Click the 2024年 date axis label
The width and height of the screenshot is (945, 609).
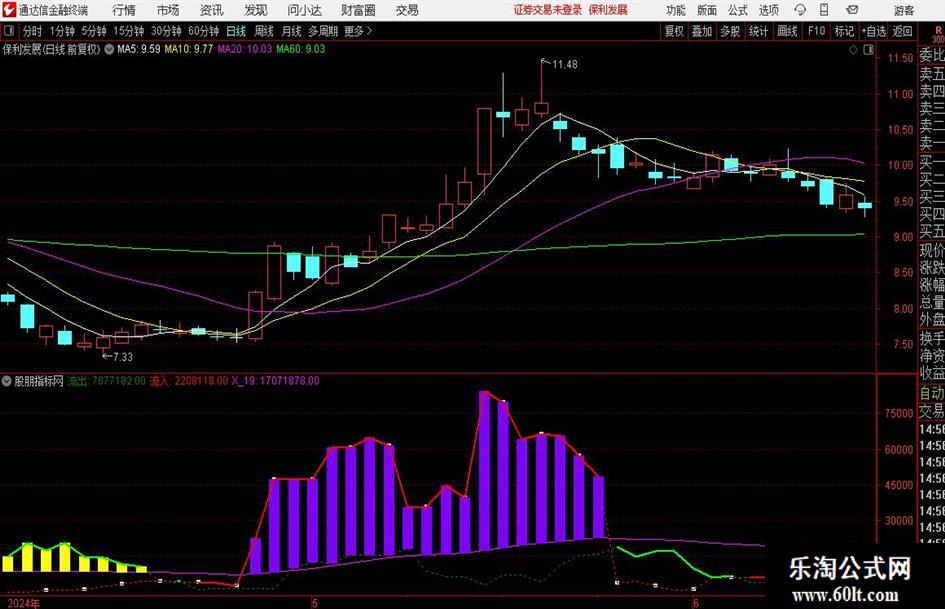24,603
